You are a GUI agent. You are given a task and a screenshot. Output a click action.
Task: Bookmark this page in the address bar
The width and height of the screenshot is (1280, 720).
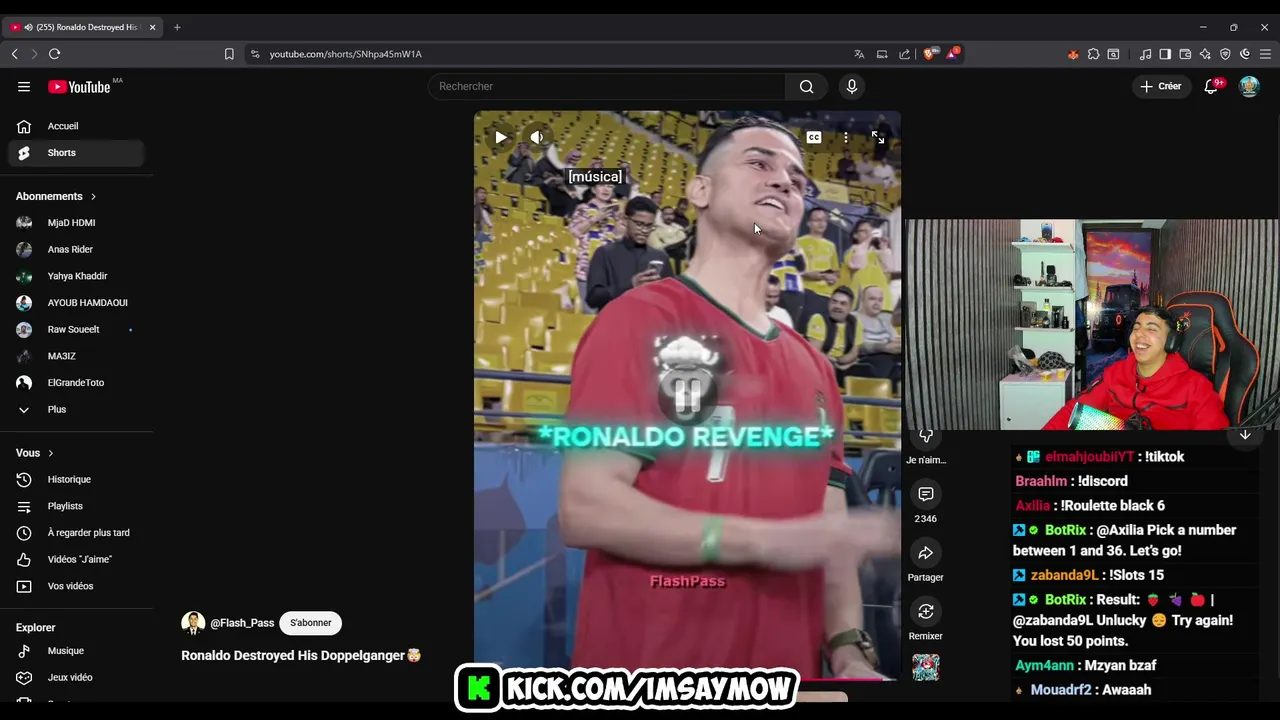pos(229,54)
